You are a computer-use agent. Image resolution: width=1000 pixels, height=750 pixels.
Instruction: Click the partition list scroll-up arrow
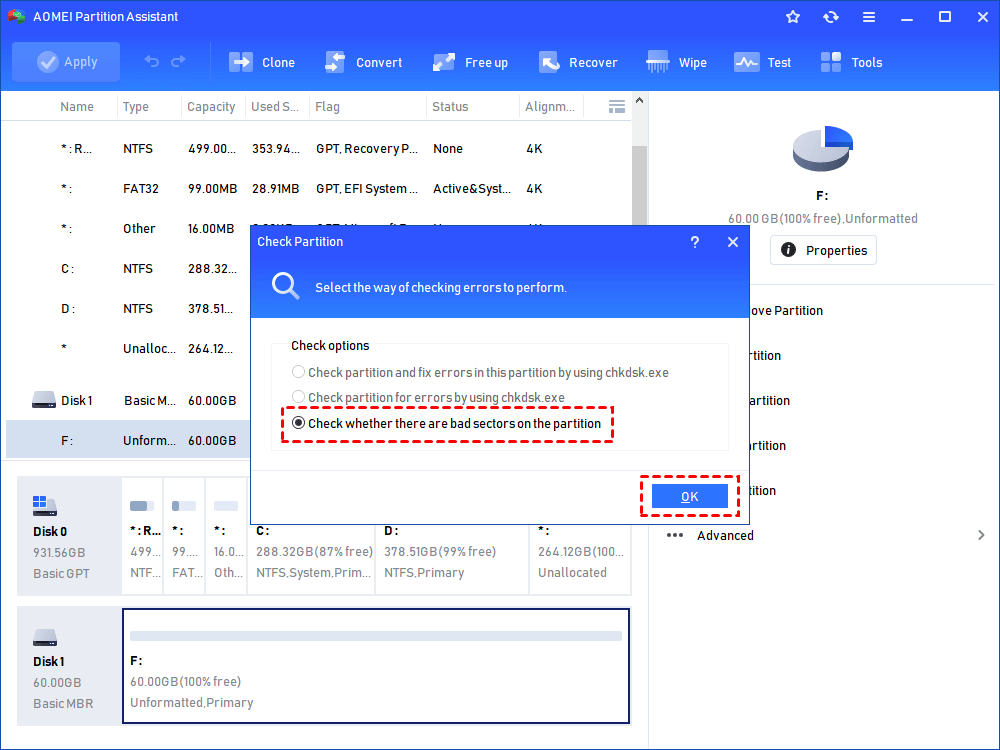[x=639, y=100]
